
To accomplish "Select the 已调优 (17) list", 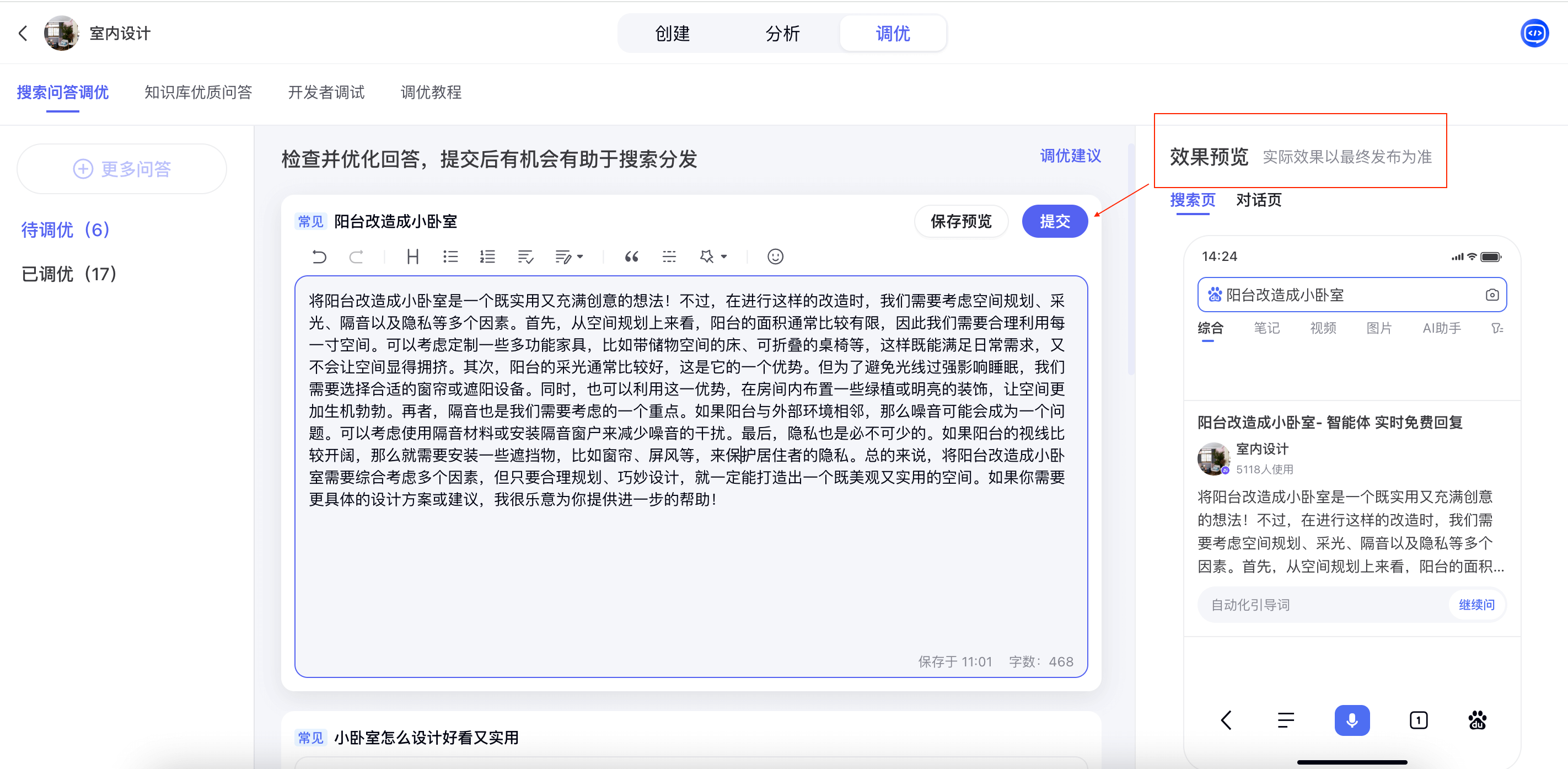I will pos(69,274).
